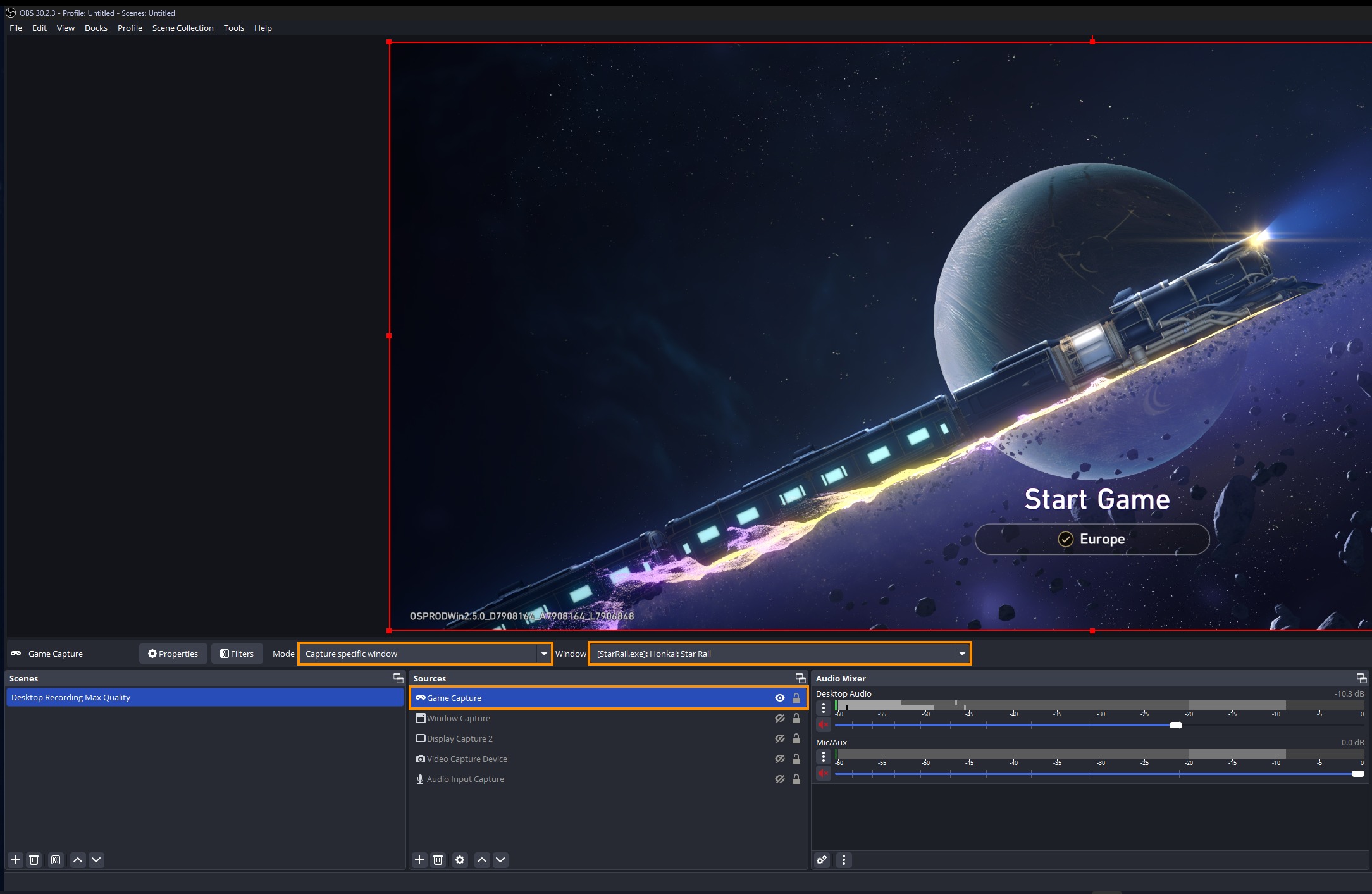Show the Display Capture 2 source
The width and height of the screenshot is (1372, 894).
(x=780, y=738)
